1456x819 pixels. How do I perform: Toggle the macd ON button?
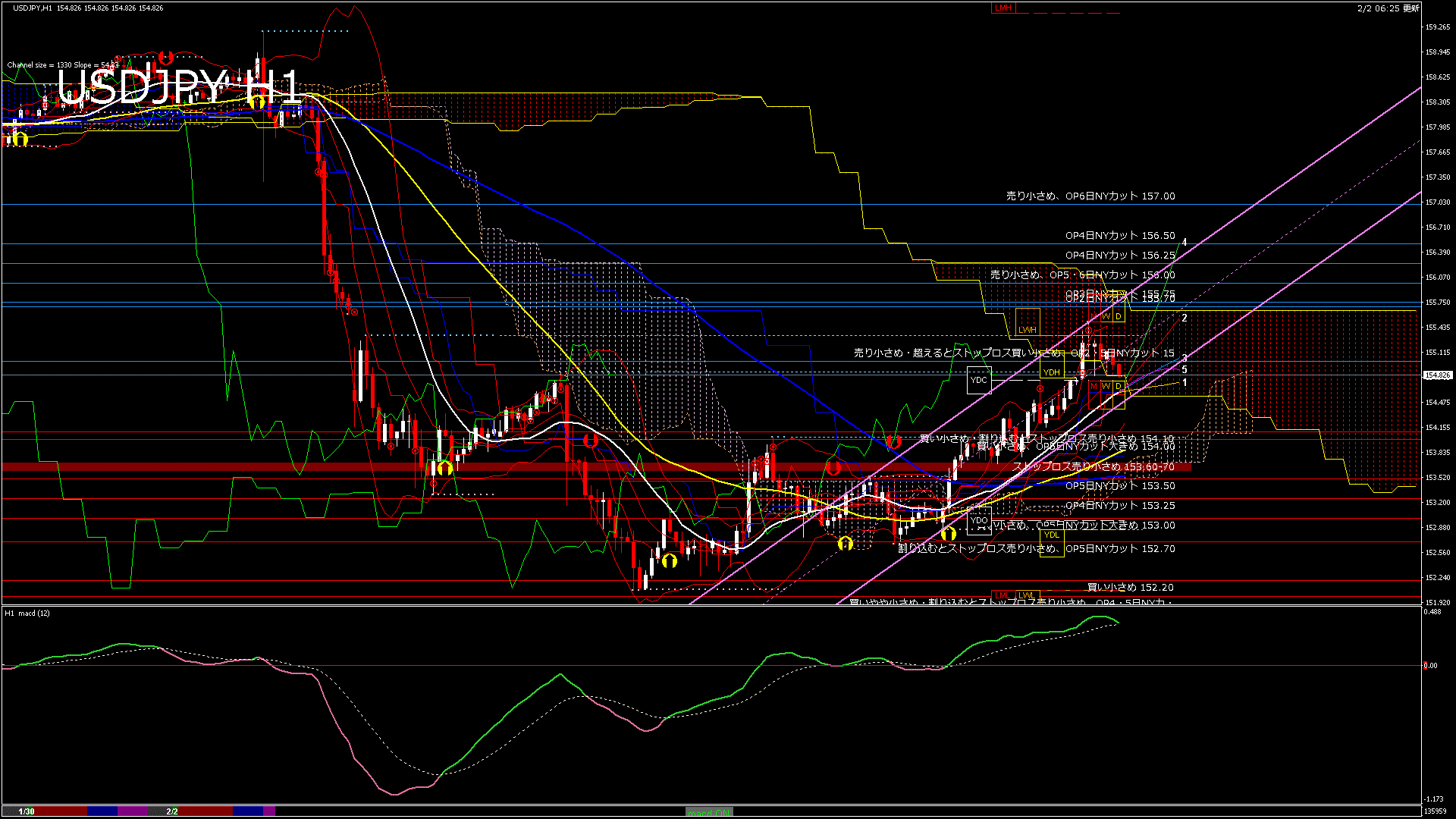(709, 812)
